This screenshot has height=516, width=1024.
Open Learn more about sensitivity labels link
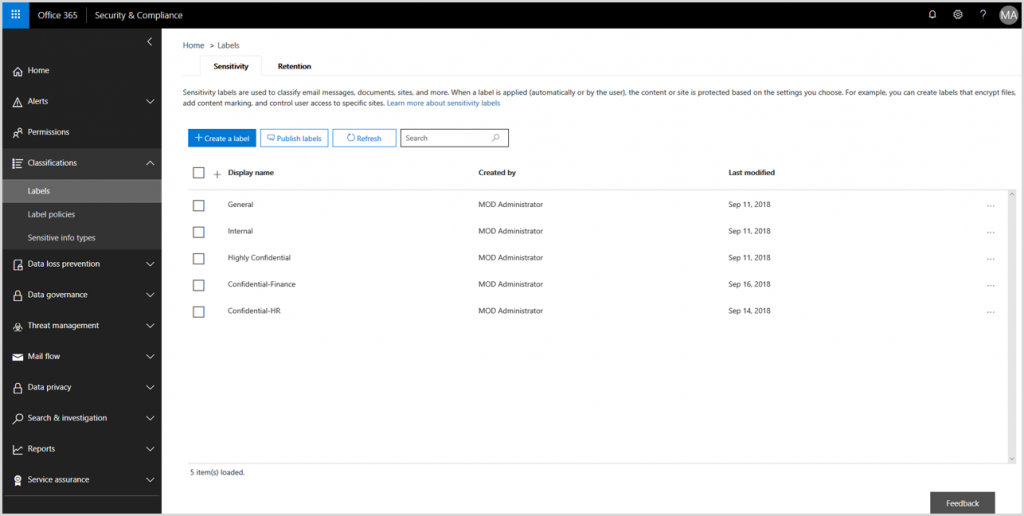[x=443, y=103]
